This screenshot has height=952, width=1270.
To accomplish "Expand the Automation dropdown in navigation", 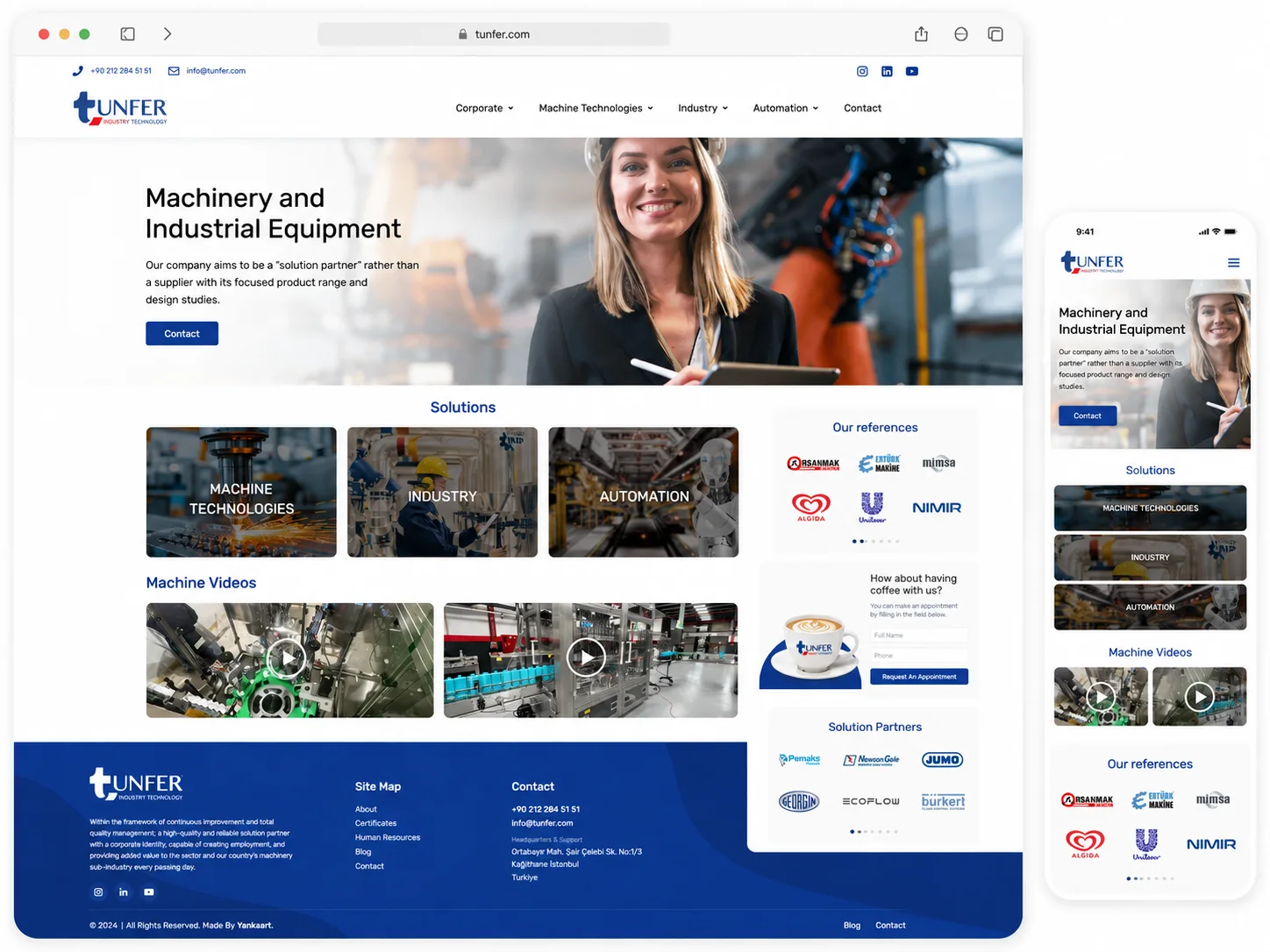I will point(785,109).
